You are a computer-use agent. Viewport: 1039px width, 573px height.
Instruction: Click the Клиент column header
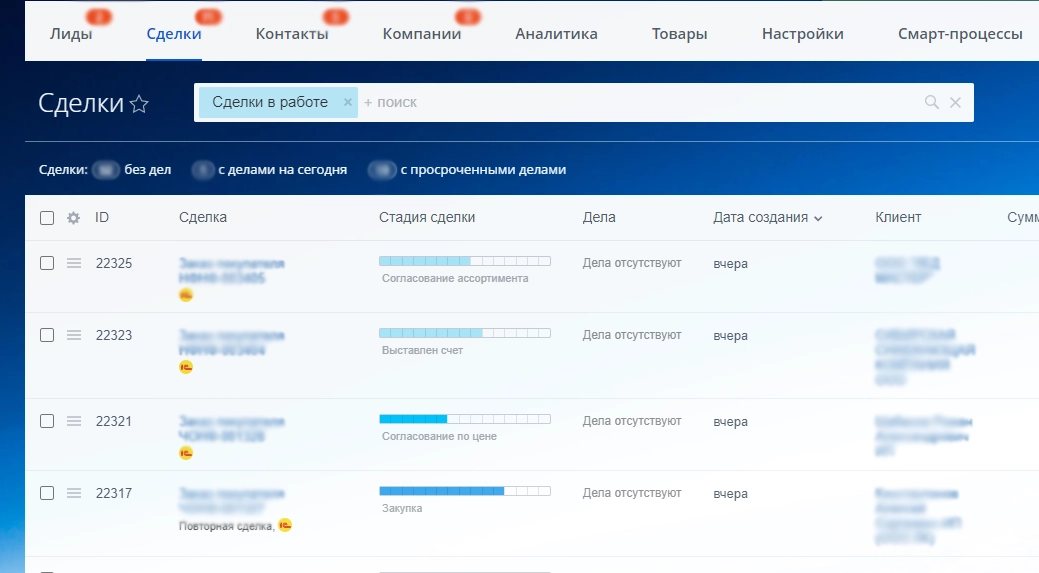[x=898, y=217]
